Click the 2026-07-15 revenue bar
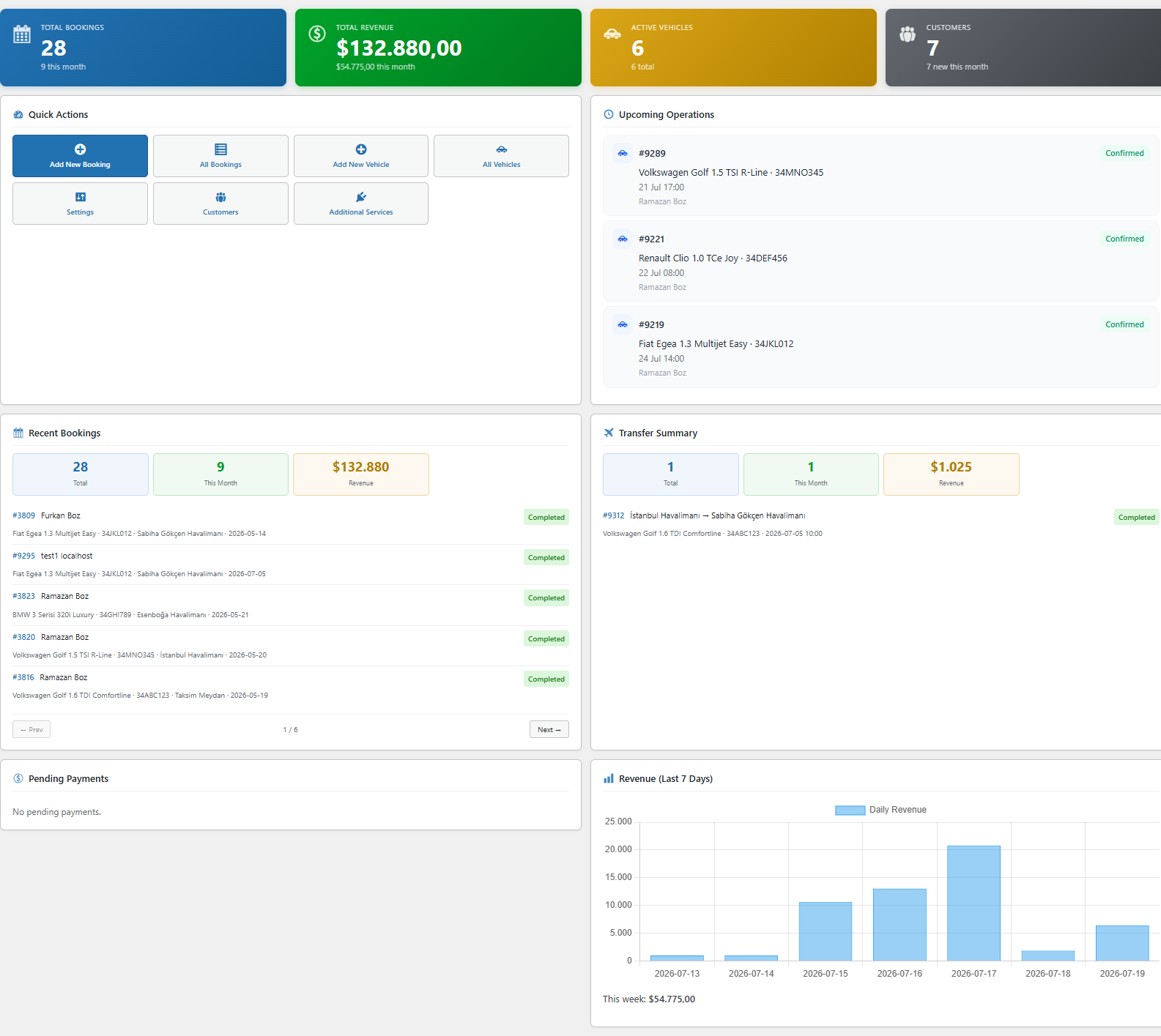 [x=826, y=931]
